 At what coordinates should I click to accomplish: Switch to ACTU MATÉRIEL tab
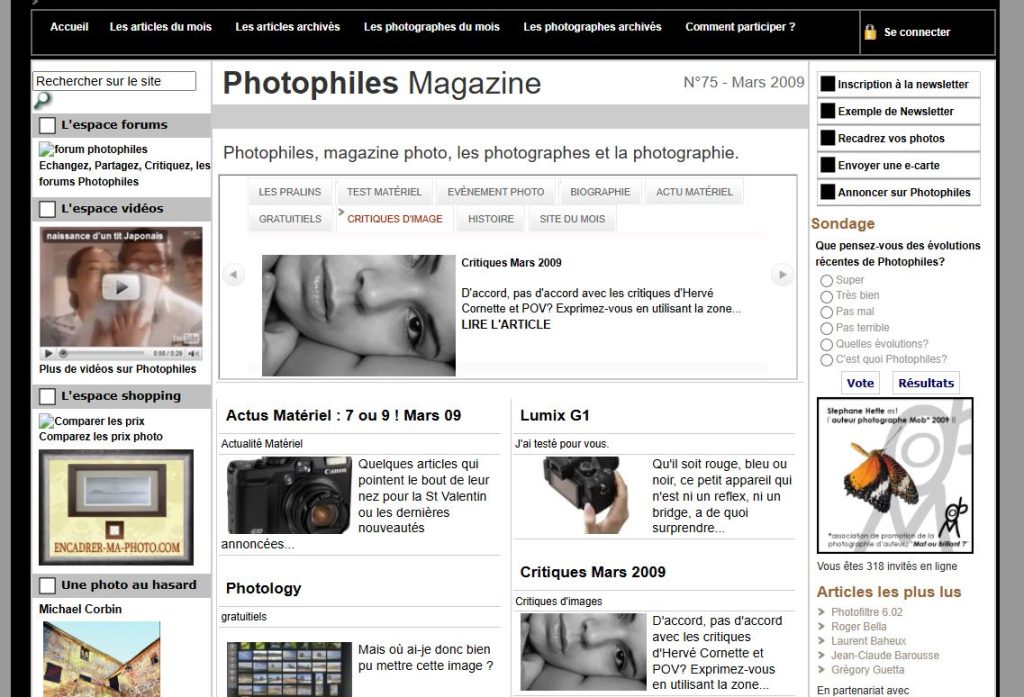[694, 192]
